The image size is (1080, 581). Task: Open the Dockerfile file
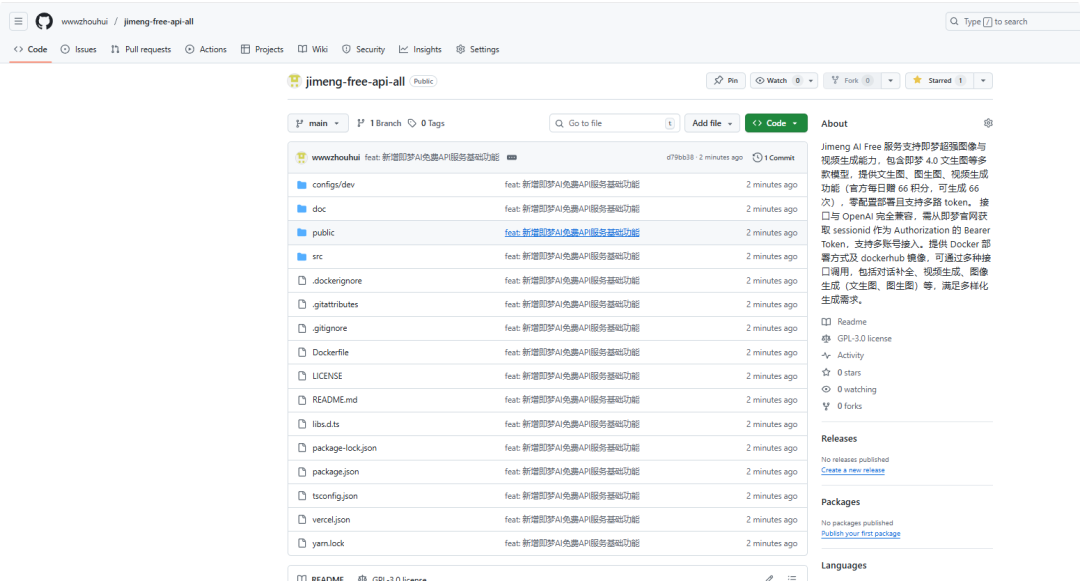click(x=330, y=353)
